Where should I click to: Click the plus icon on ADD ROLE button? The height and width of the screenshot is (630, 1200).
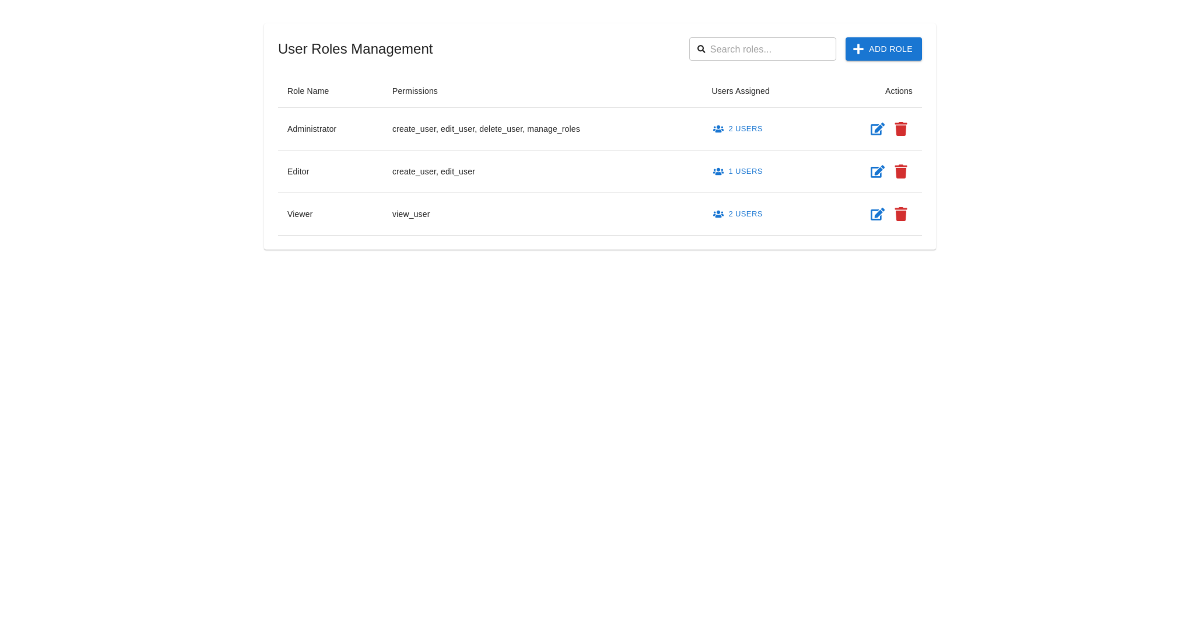(858, 49)
